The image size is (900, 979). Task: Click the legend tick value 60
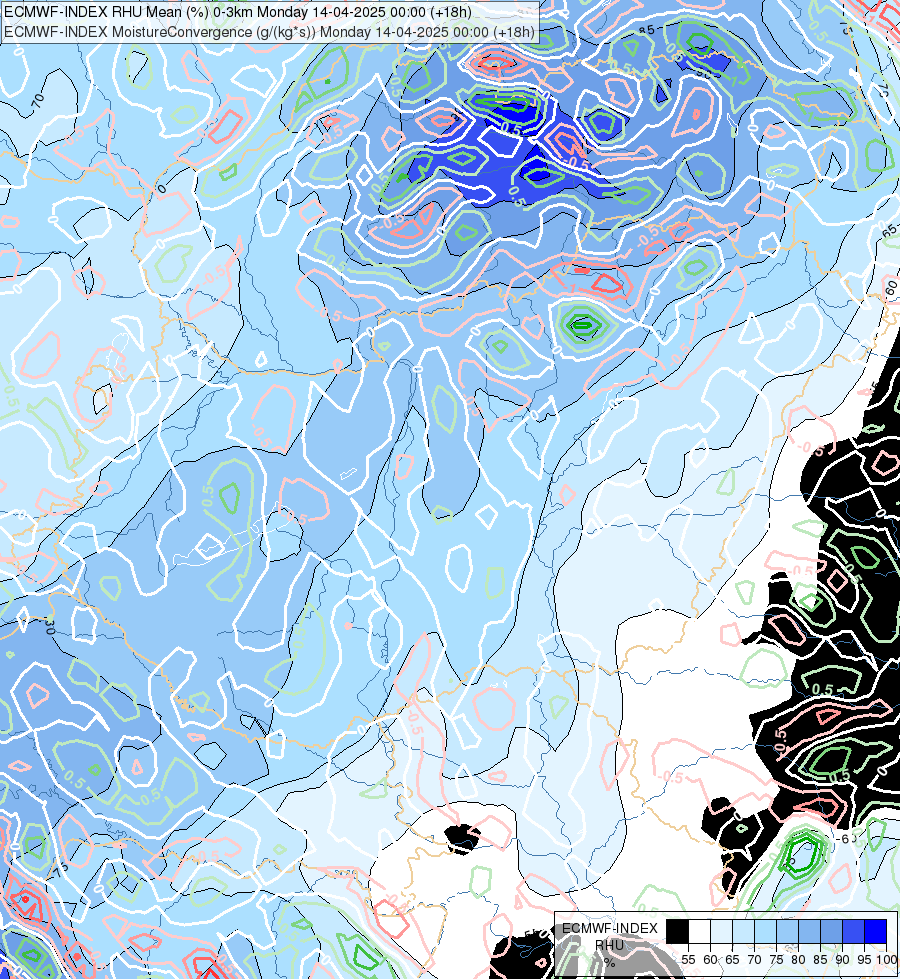pos(710,960)
